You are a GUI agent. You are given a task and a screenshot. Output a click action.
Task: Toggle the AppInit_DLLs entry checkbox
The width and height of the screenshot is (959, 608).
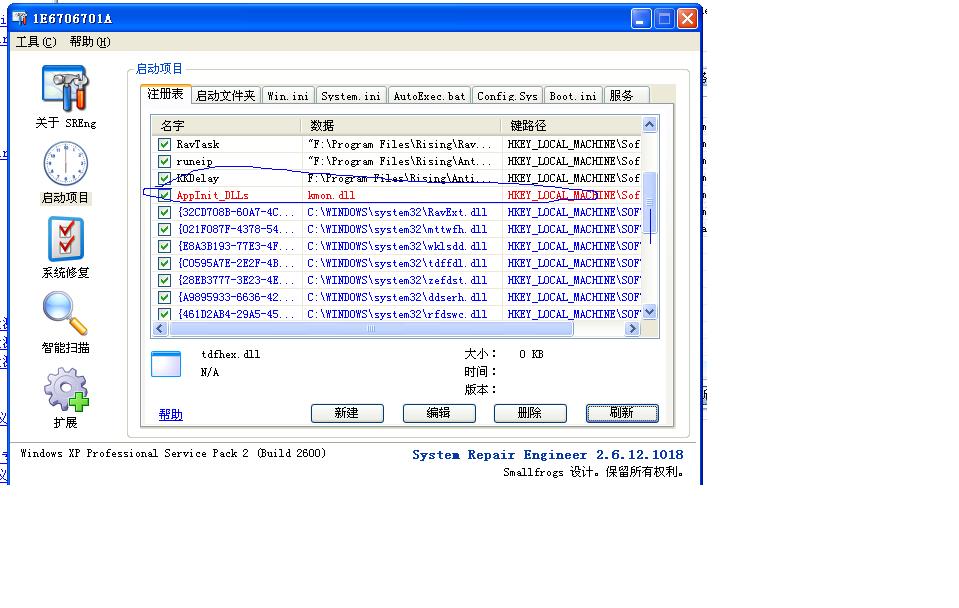[164, 195]
